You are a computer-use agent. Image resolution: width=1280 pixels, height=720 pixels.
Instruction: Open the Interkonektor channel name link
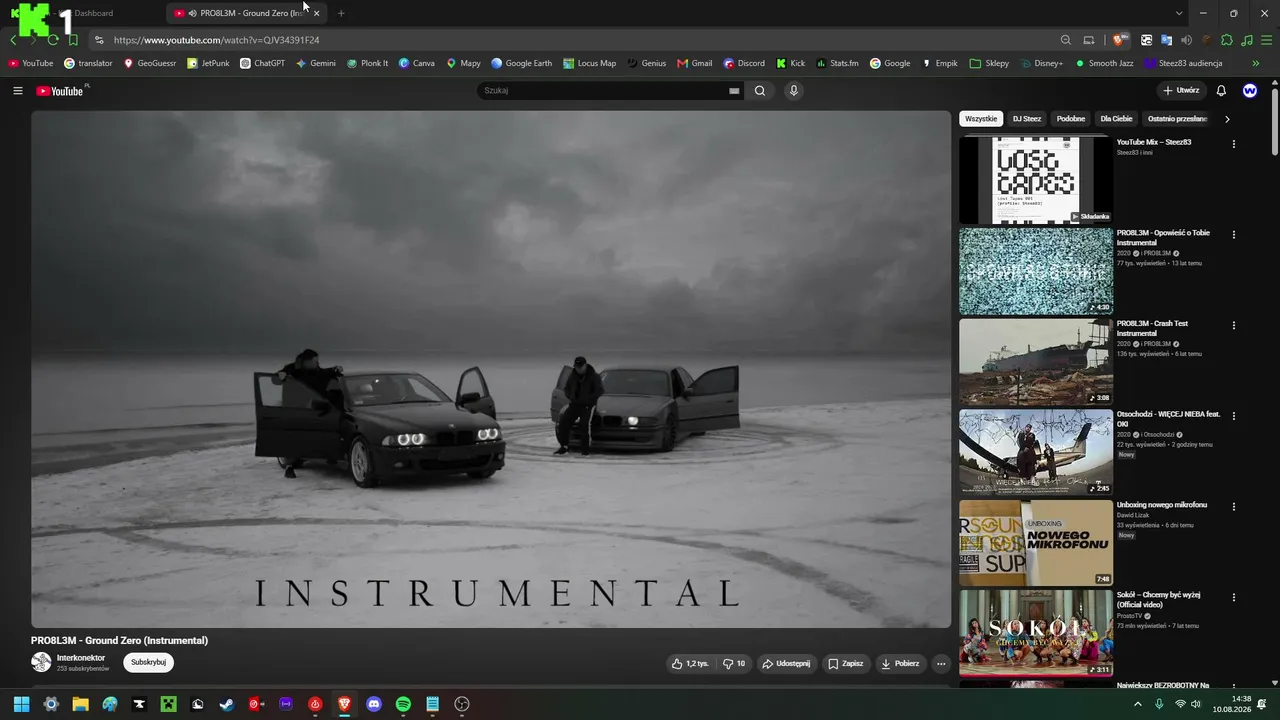[81, 658]
